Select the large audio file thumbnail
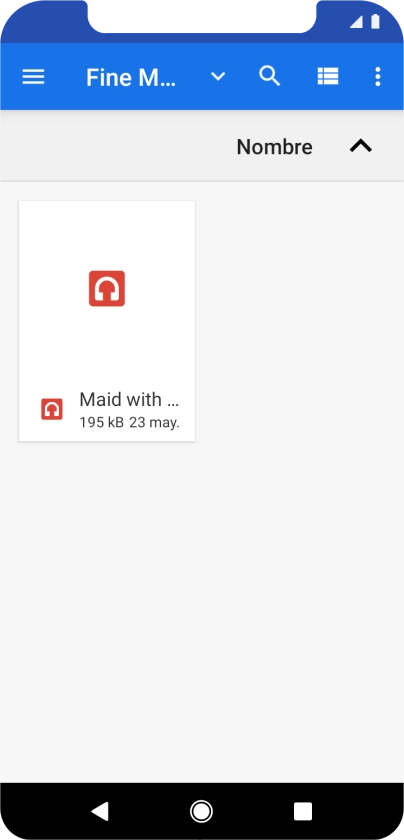 pyautogui.click(x=107, y=289)
